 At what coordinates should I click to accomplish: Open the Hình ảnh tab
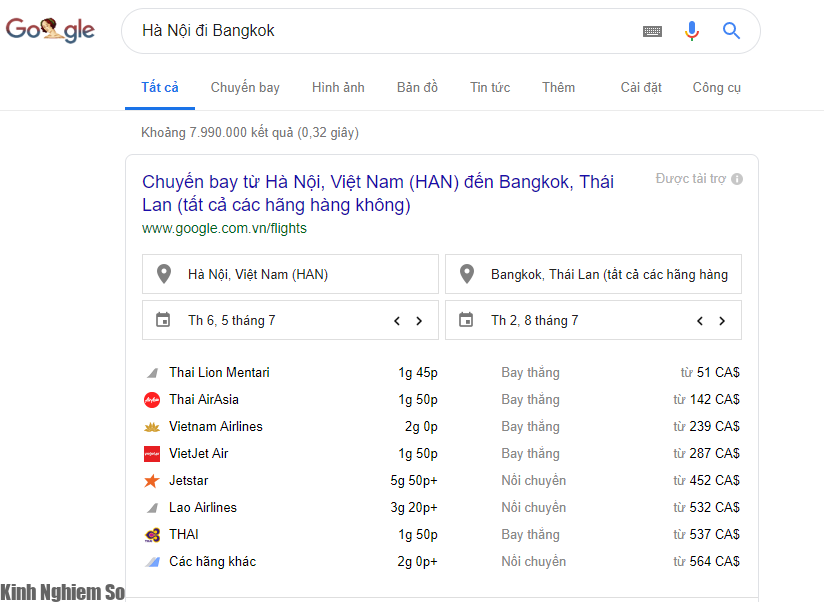point(338,88)
